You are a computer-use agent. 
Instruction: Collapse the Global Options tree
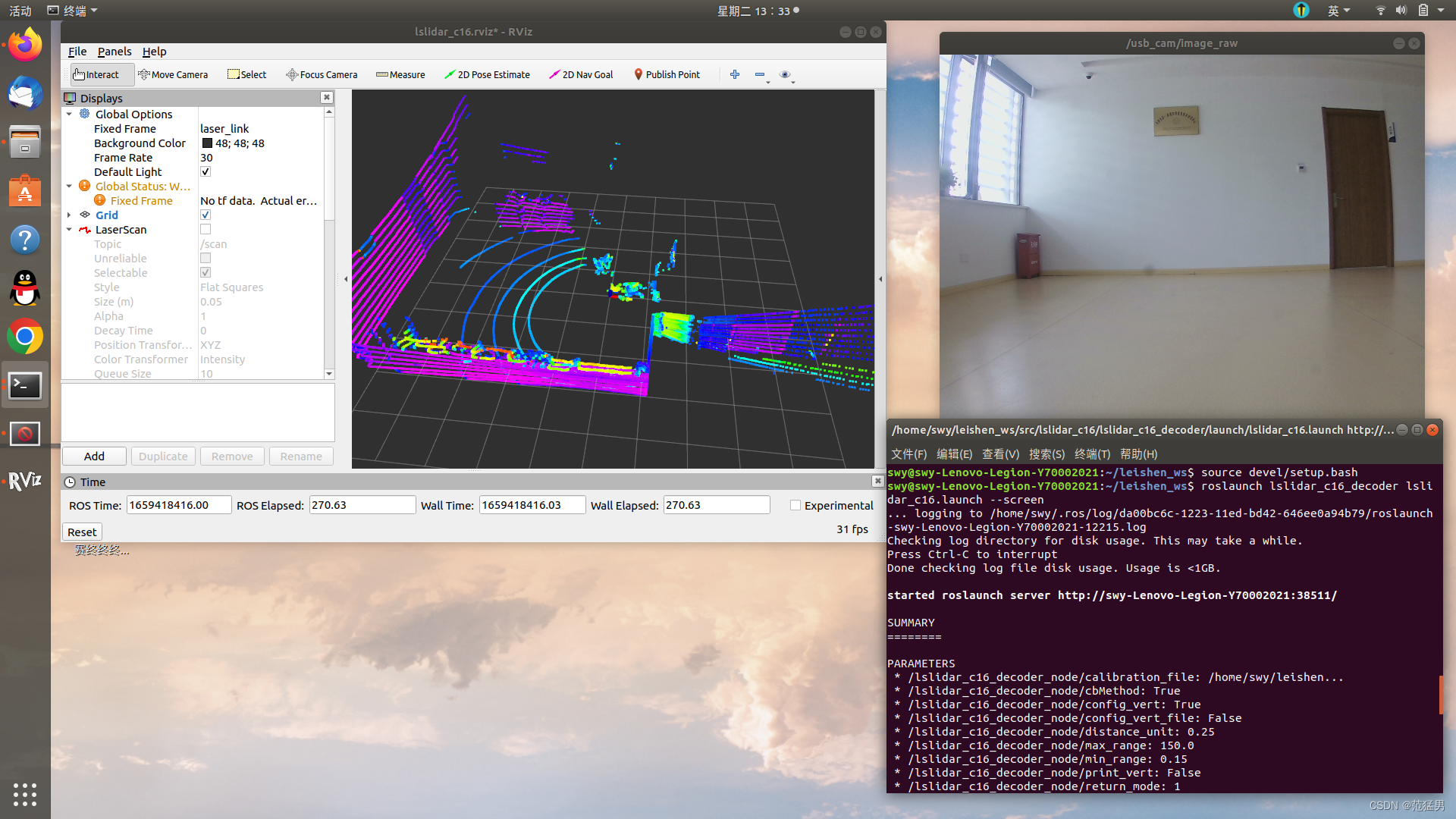69,115
